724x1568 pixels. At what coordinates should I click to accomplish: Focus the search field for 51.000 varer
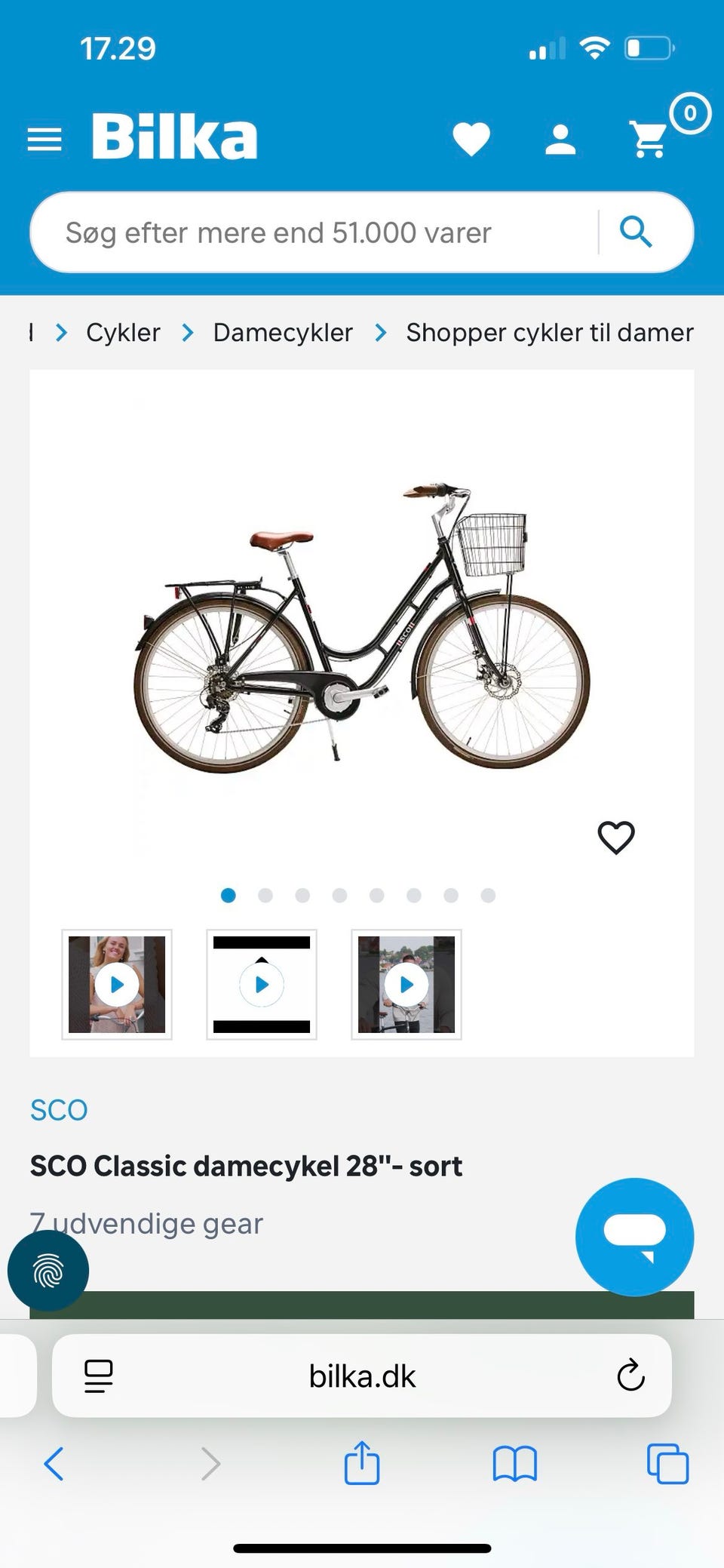click(313, 232)
